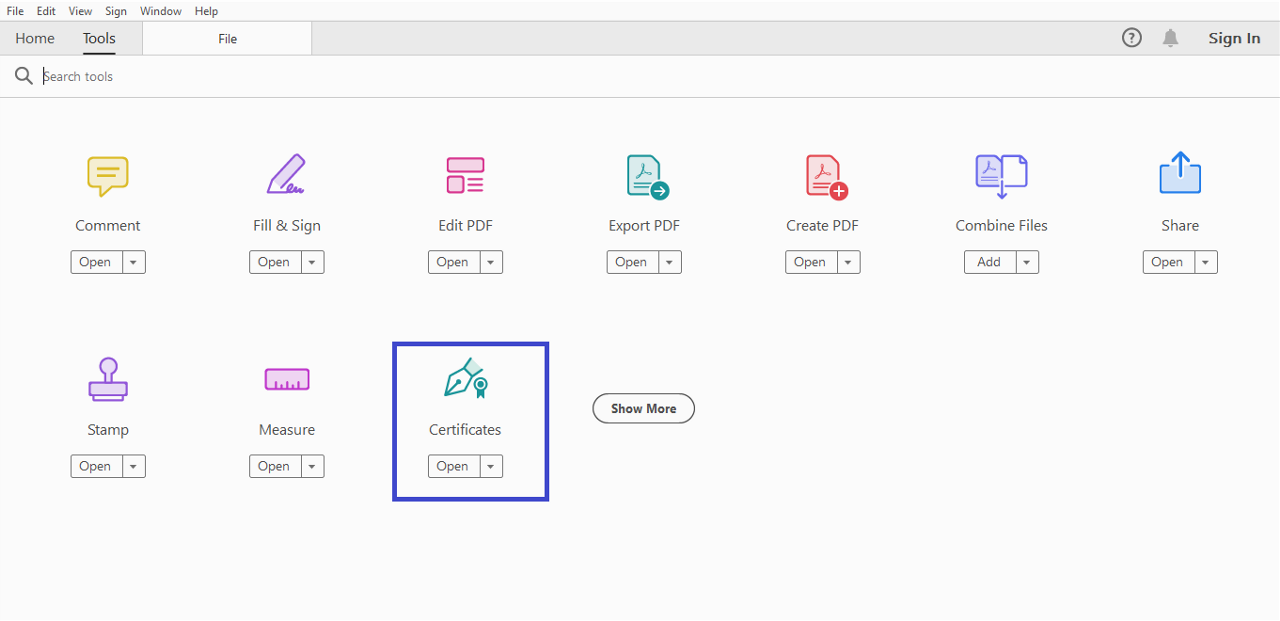Expand the dropdown arrow beside Comment's Open
This screenshot has height=621, width=1280.
(134, 262)
